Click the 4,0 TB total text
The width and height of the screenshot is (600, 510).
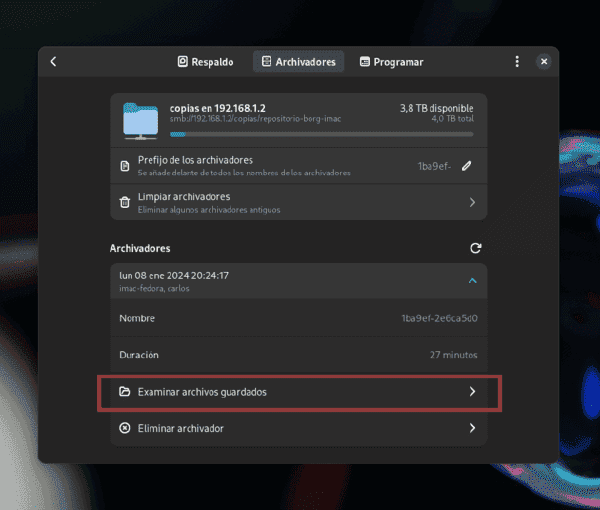point(452,119)
